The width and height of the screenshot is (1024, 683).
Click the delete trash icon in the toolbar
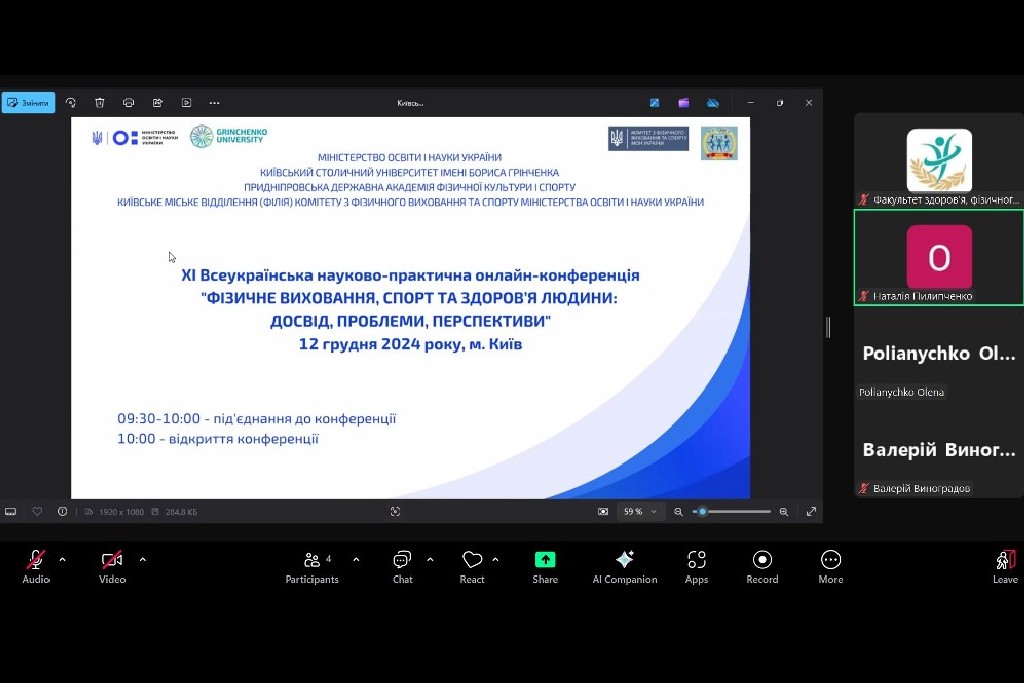(x=99, y=101)
